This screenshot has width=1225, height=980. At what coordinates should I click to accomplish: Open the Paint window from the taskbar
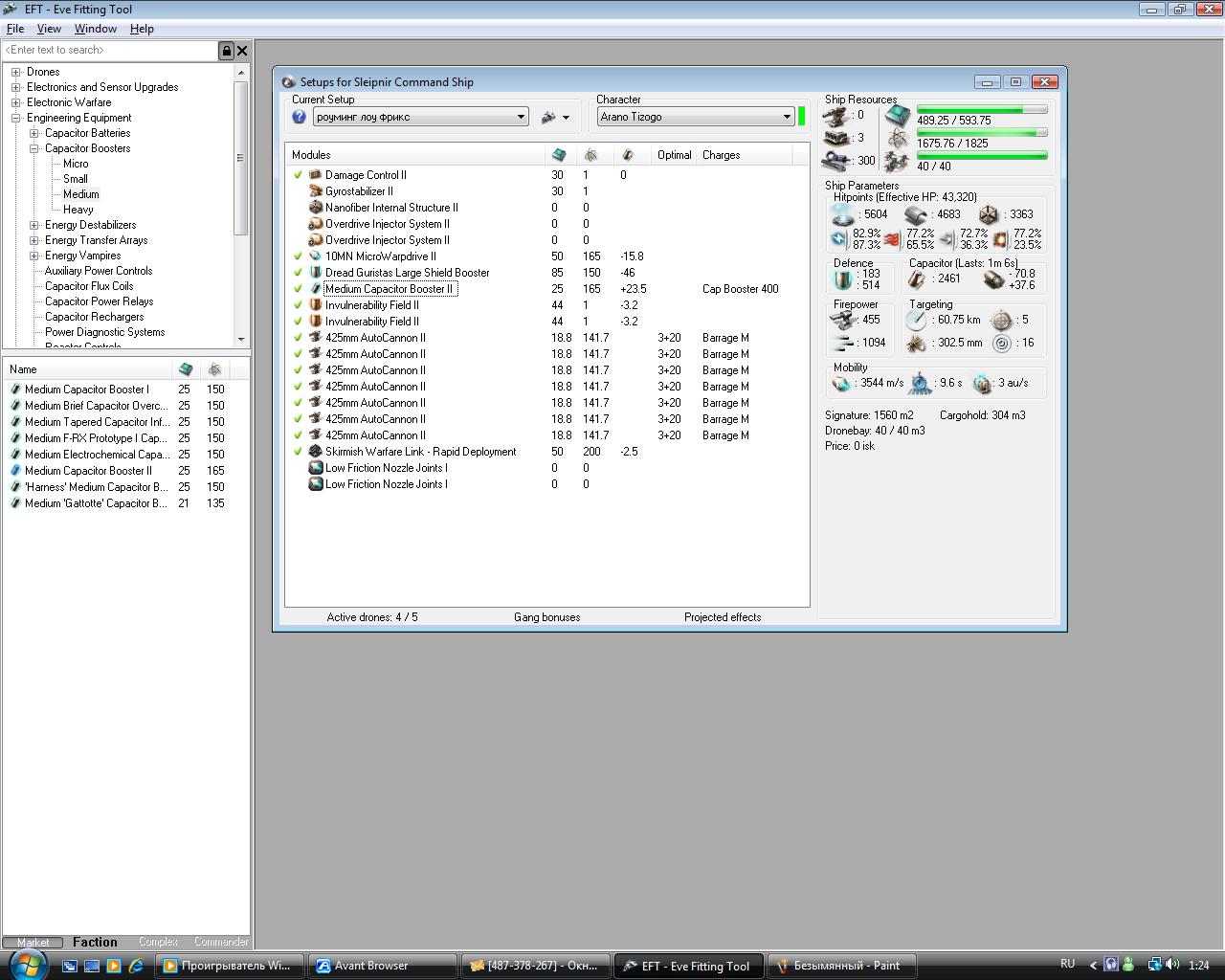(841, 966)
